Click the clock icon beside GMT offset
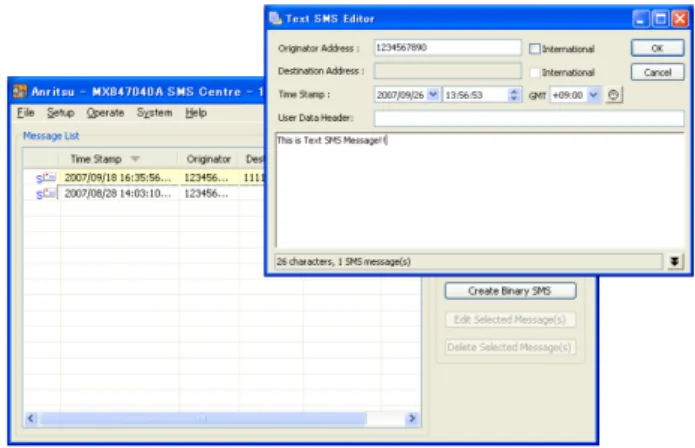Image resolution: width=695 pixels, height=448 pixels. [x=613, y=95]
